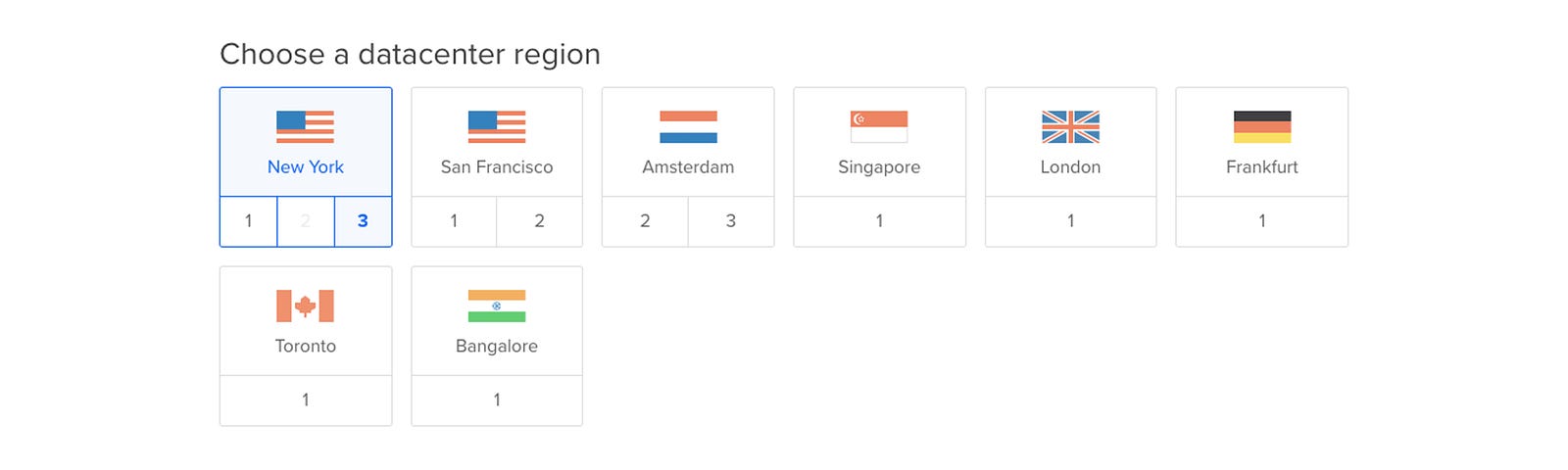Select Bangalore datacenter 1
This screenshot has width=1568, height=470.
coord(497,399)
